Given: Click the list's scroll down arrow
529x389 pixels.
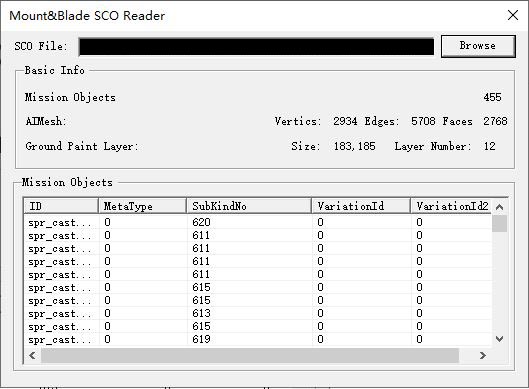Looking at the screenshot, I should pyautogui.click(x=500, y=338).
